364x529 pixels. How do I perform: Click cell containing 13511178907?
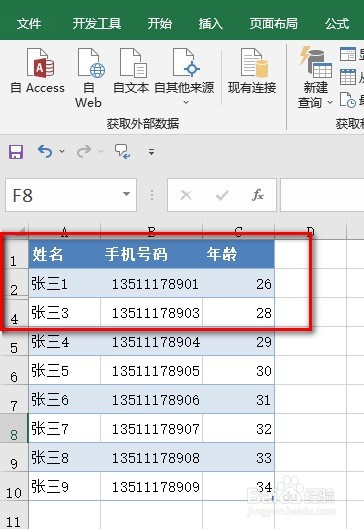coord(151,428)
